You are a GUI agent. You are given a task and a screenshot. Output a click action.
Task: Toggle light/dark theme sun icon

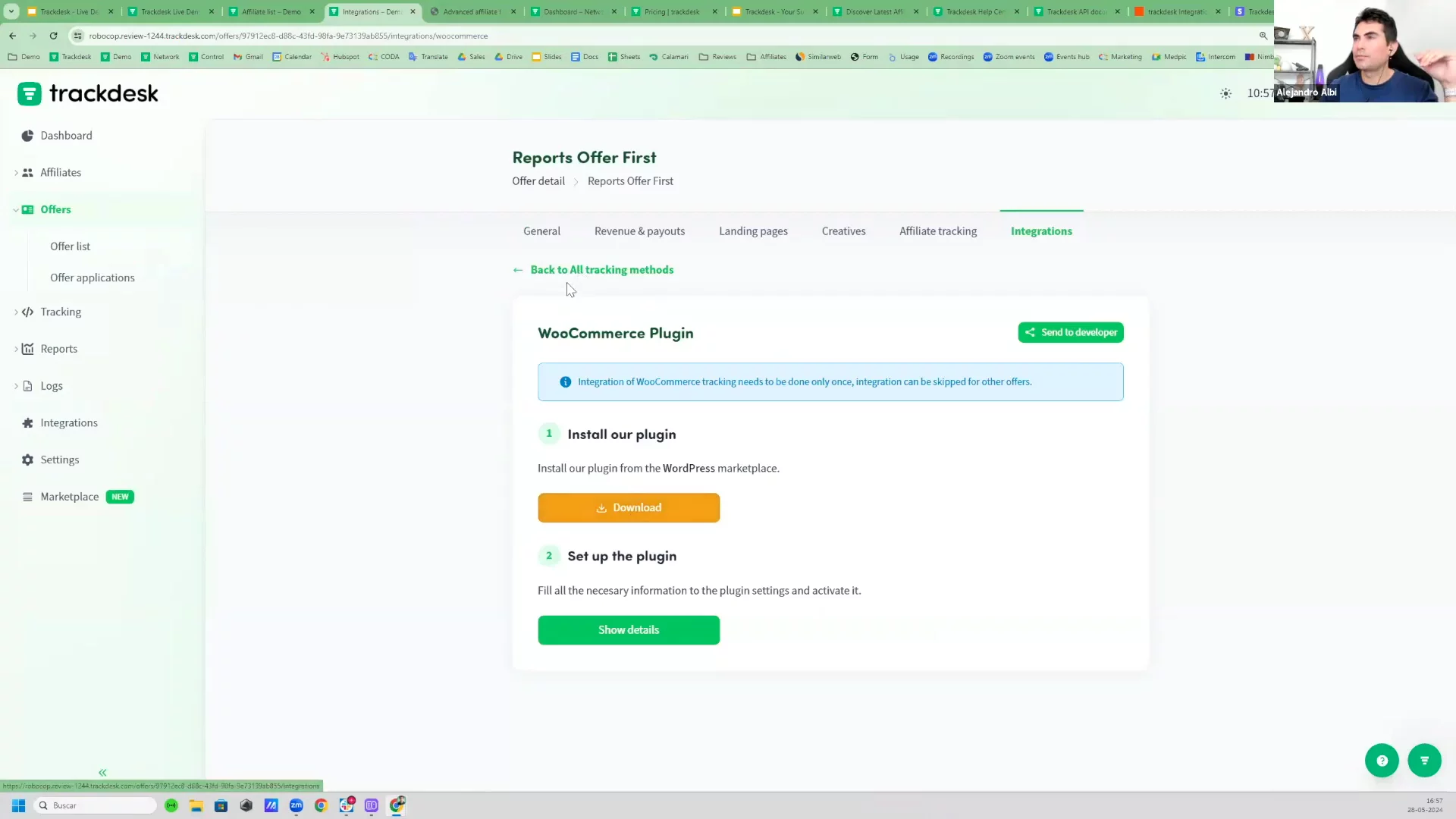1225,94
